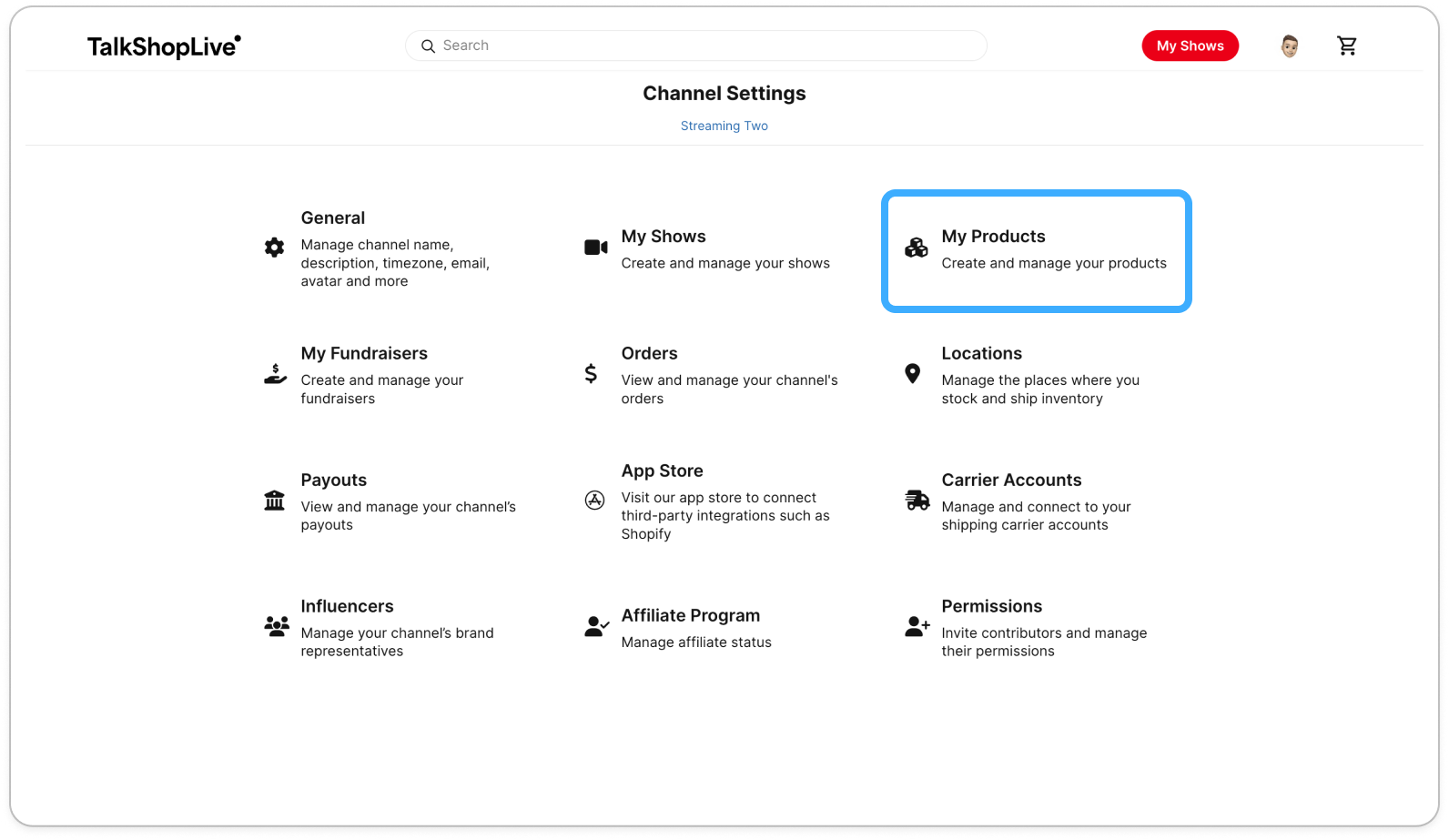Click the General settings gear icon

(274, 248)
